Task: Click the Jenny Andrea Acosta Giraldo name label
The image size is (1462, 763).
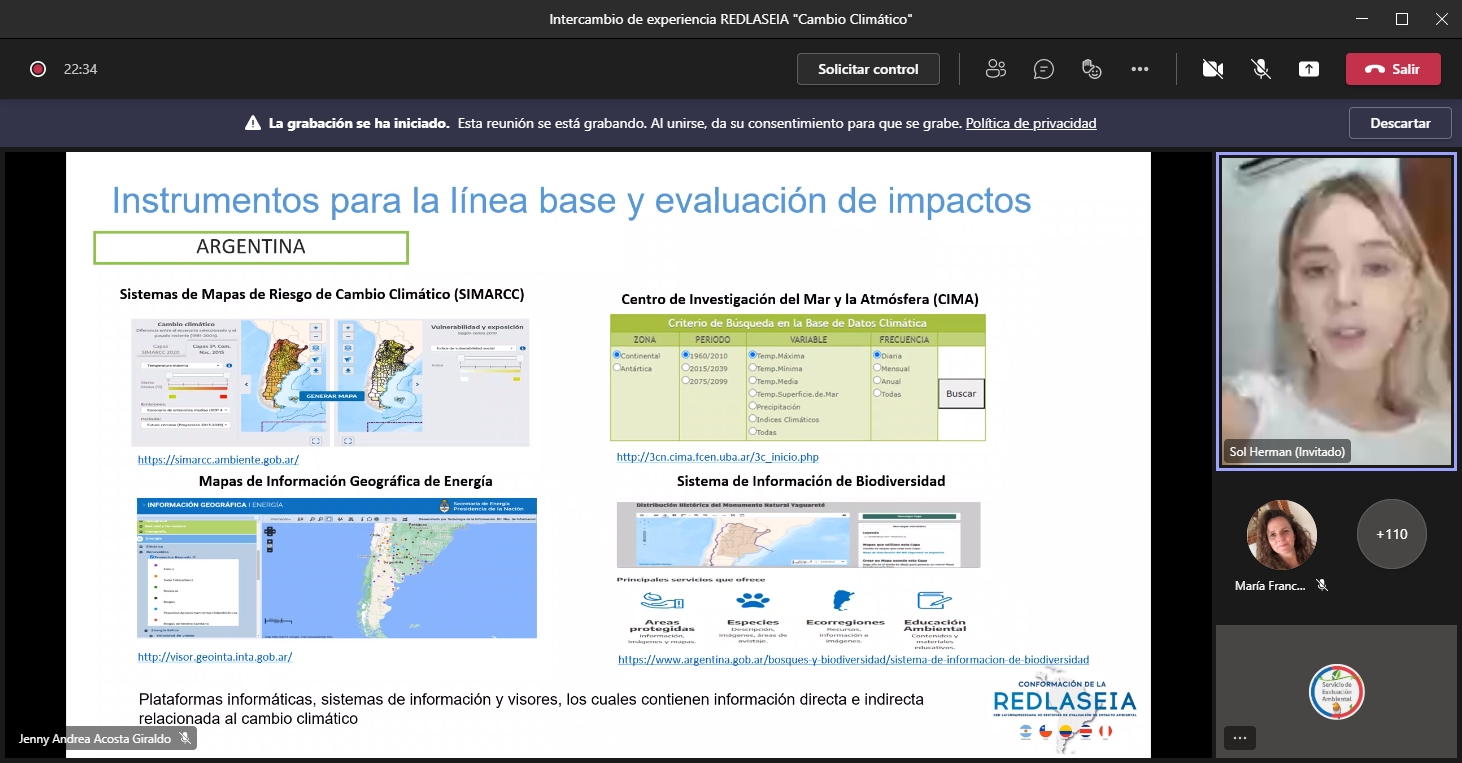Action: coord(95,738)
